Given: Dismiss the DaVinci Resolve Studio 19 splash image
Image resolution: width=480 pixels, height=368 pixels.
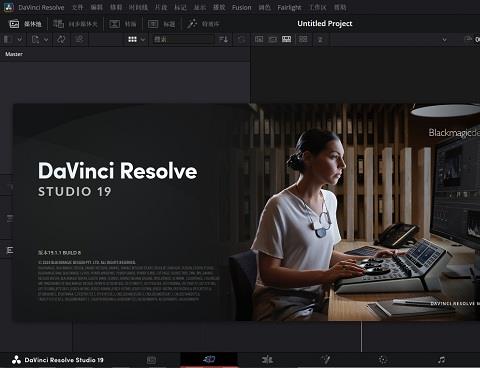Looking at the screenshot, I should point(246,212).
